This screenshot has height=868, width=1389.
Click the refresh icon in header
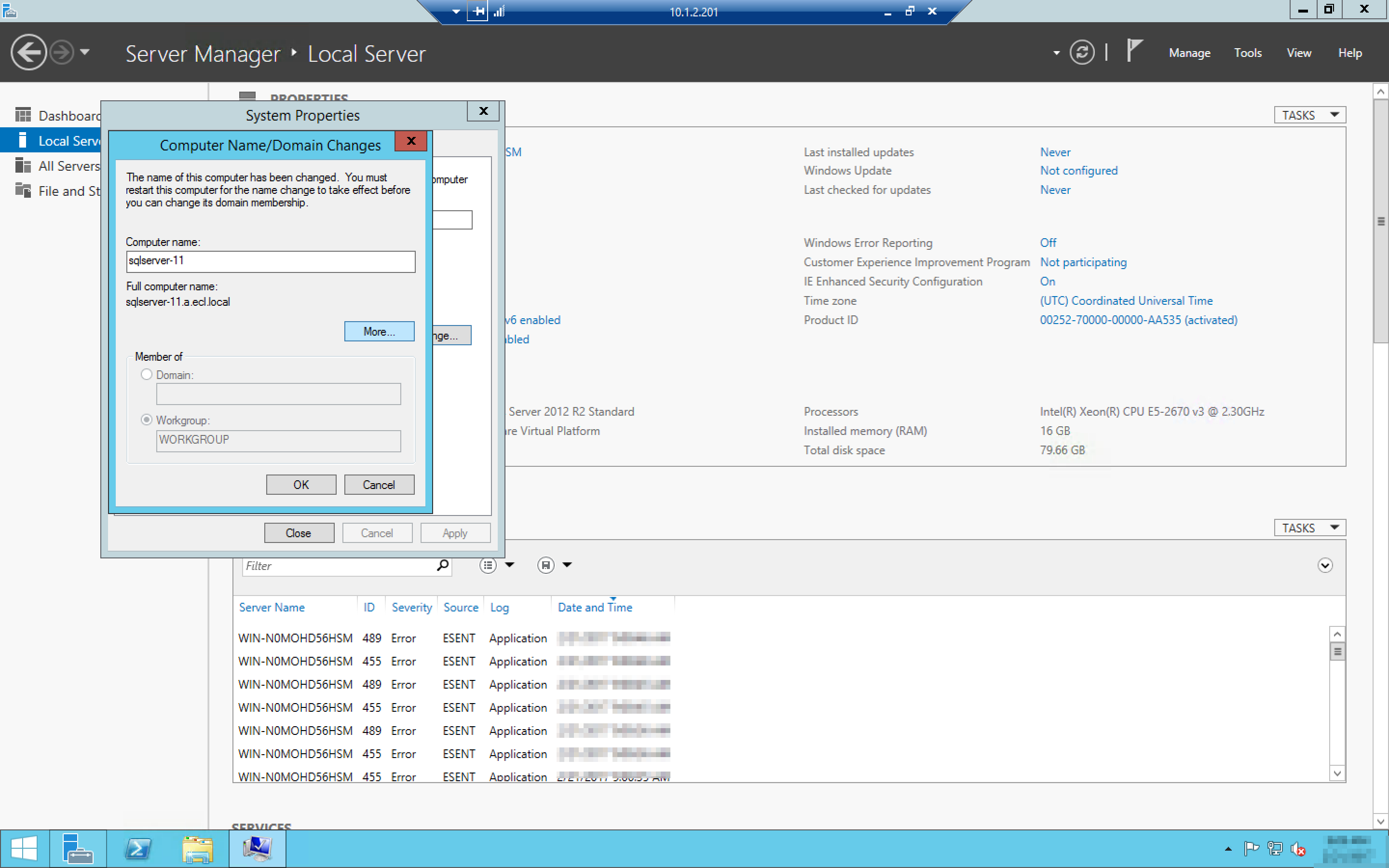[x=1081, y=53]
